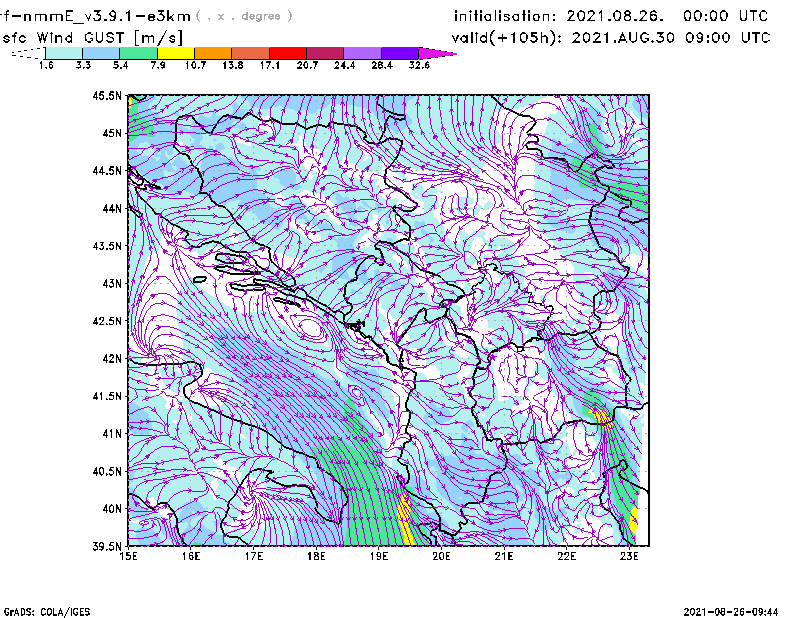Click the orange 10.7–13.8 legend swatch
This screenshot has height=618, width=800.
point(213,53)
